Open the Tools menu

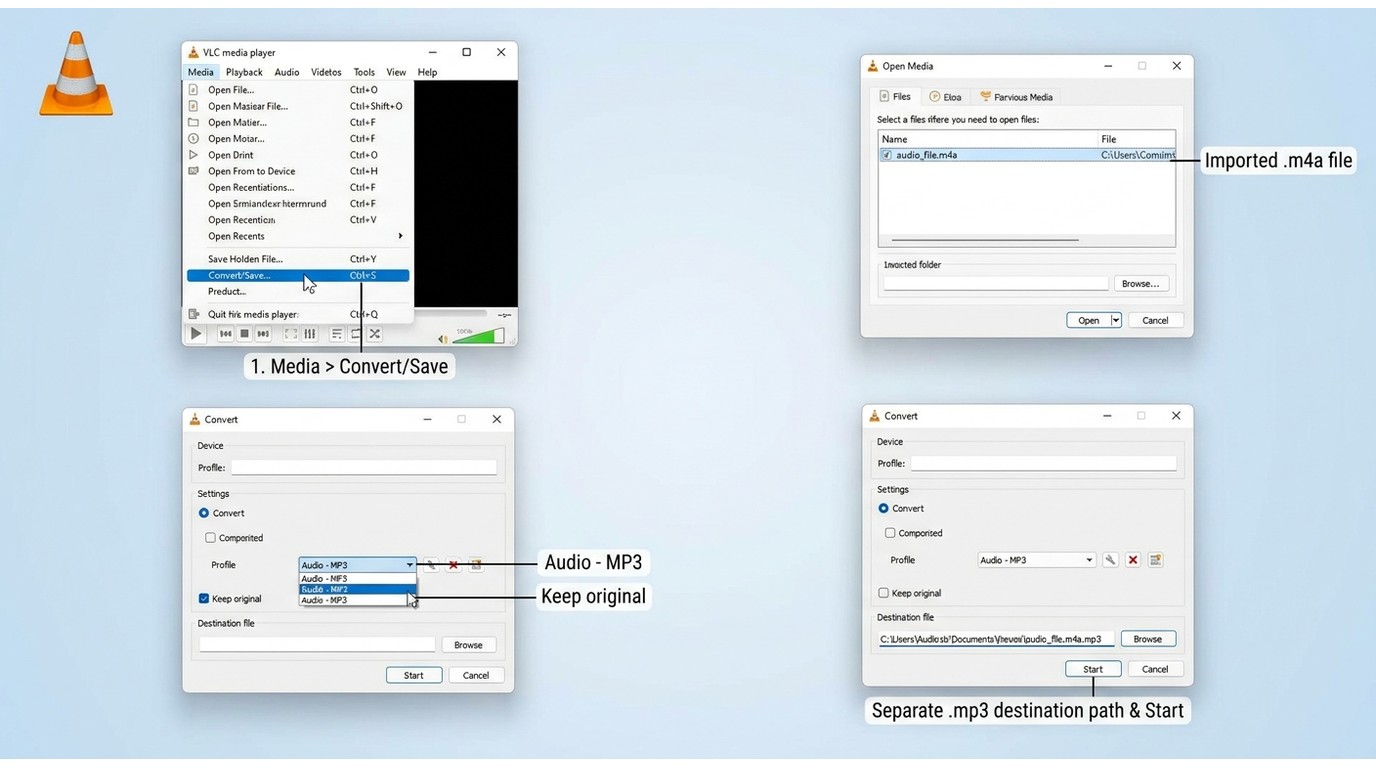364,72
